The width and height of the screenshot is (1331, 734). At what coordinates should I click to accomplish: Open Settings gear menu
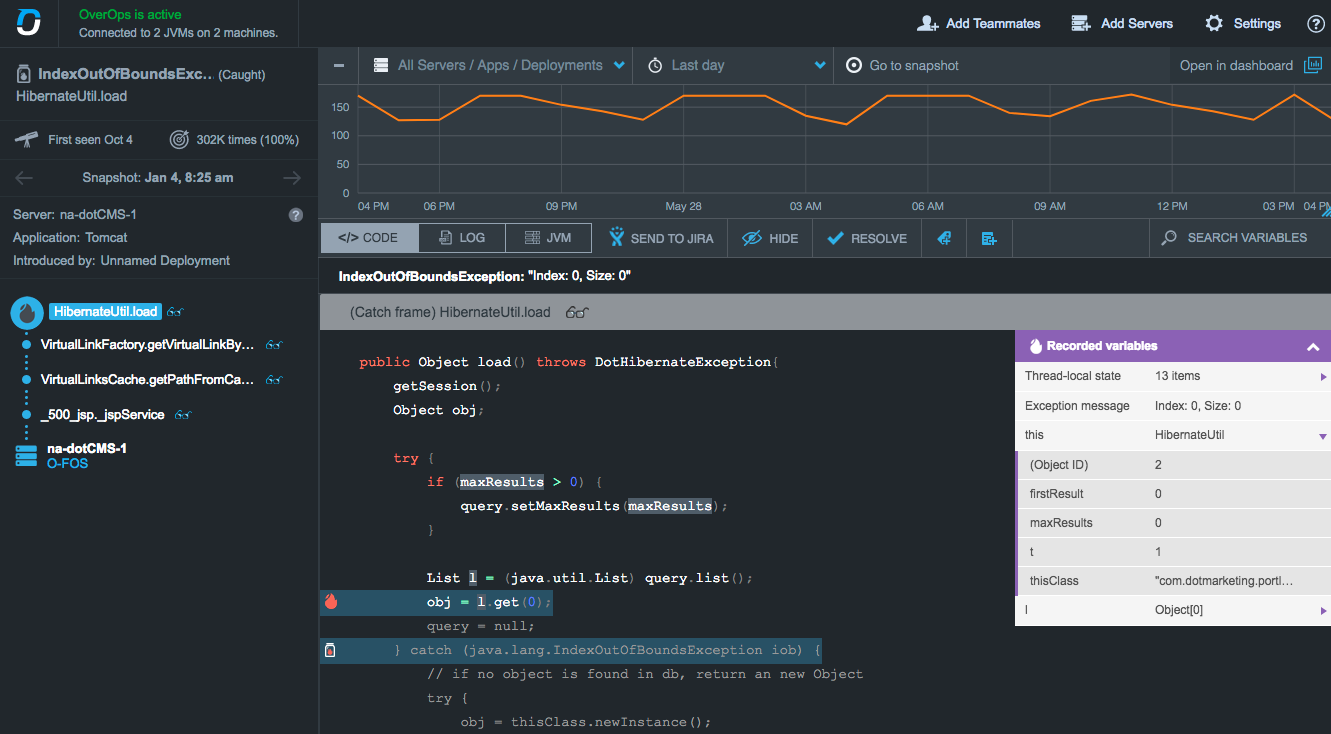pyautogui.click(x=1243, y=23)
